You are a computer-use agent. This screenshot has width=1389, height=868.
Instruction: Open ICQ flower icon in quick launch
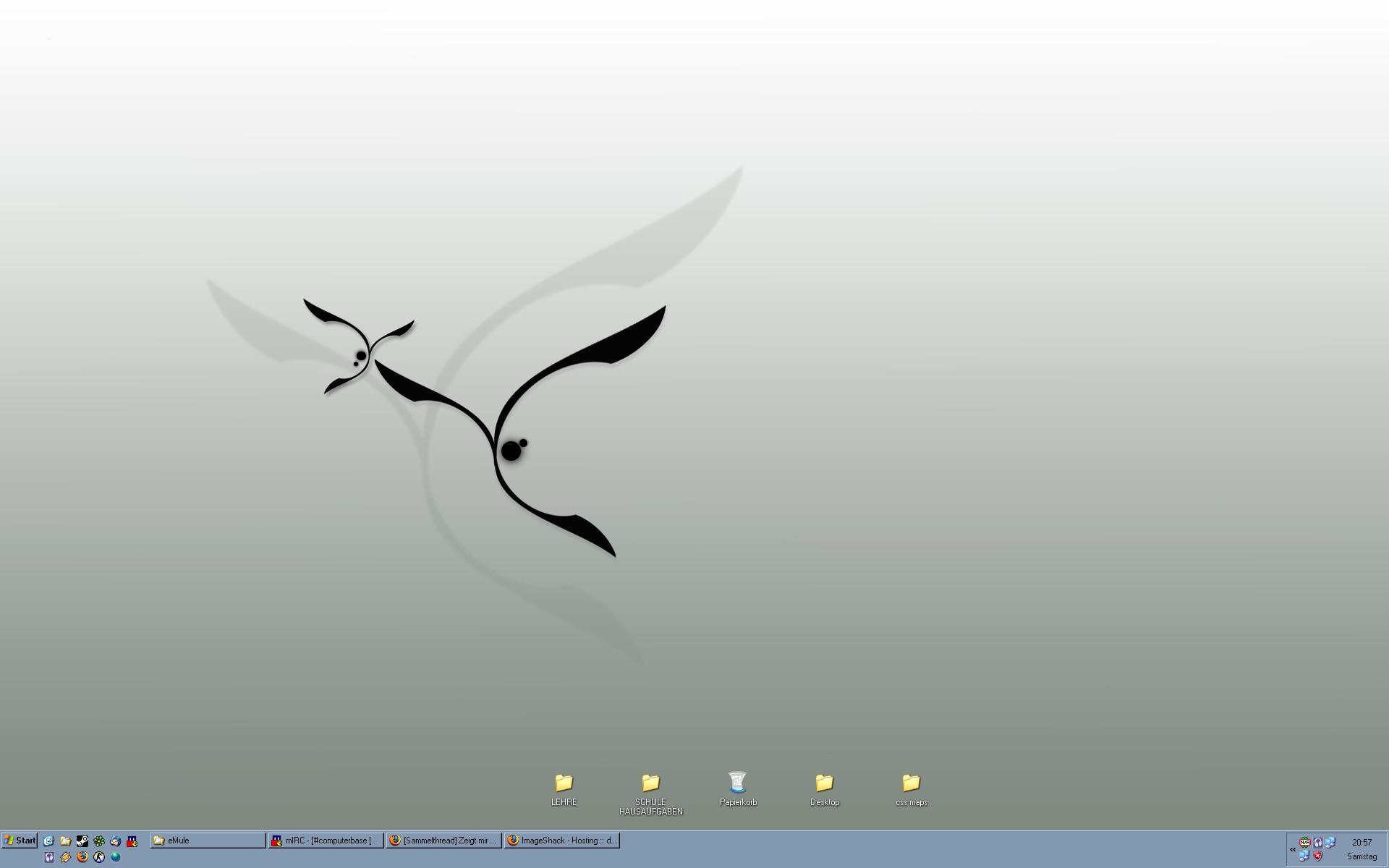coord(99,841)
